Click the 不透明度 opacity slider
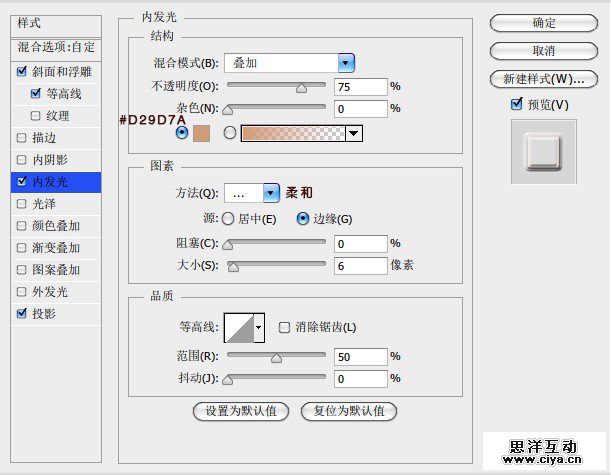The width and height of the screenshot is (611, 475). [x=277, y=86]
